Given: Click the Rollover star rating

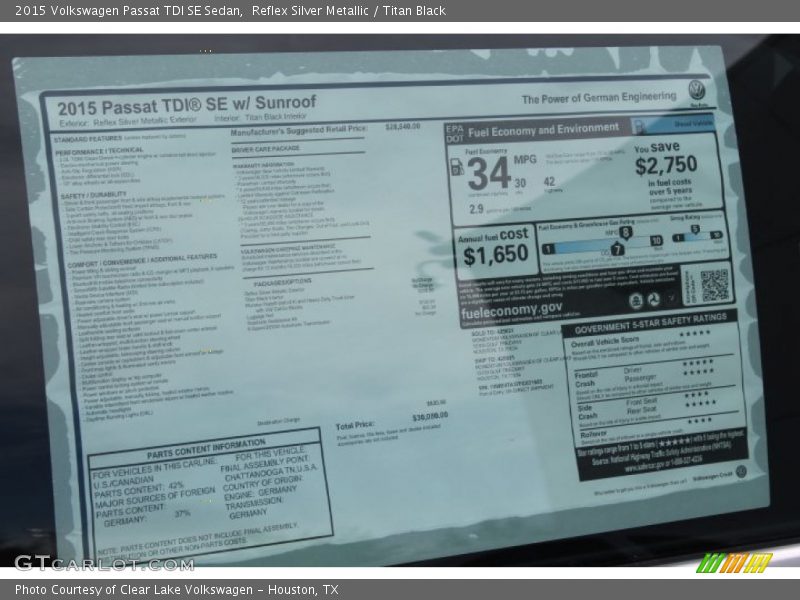Looking at the screenshot, I should pos(699,421).
